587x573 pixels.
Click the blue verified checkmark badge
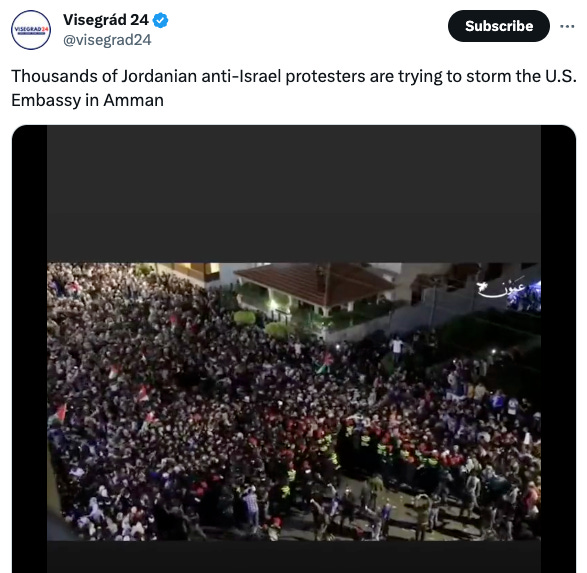pyautogui.click(x=161, y=20)
